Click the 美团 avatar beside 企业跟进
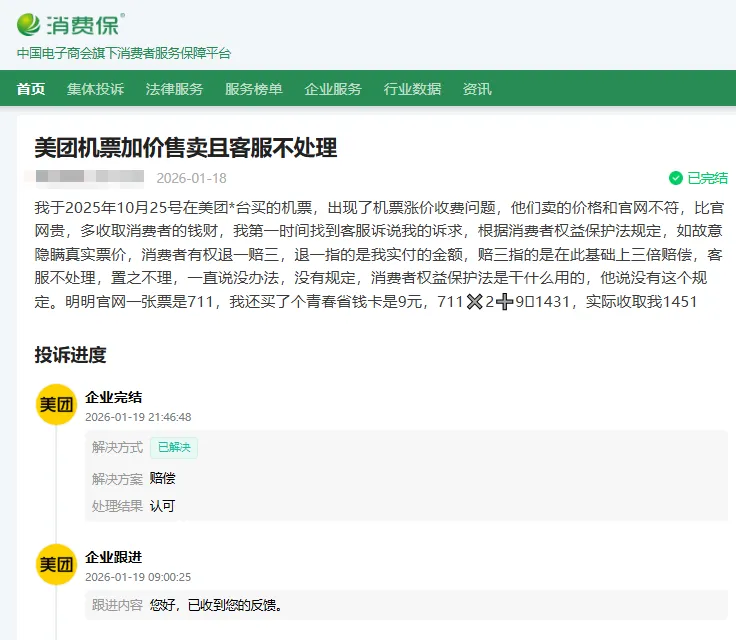736x640 pixels. pos(56,564)
